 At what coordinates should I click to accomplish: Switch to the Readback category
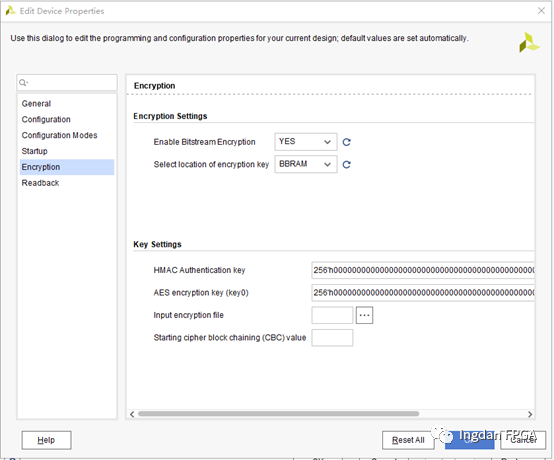tap(67, 183)
